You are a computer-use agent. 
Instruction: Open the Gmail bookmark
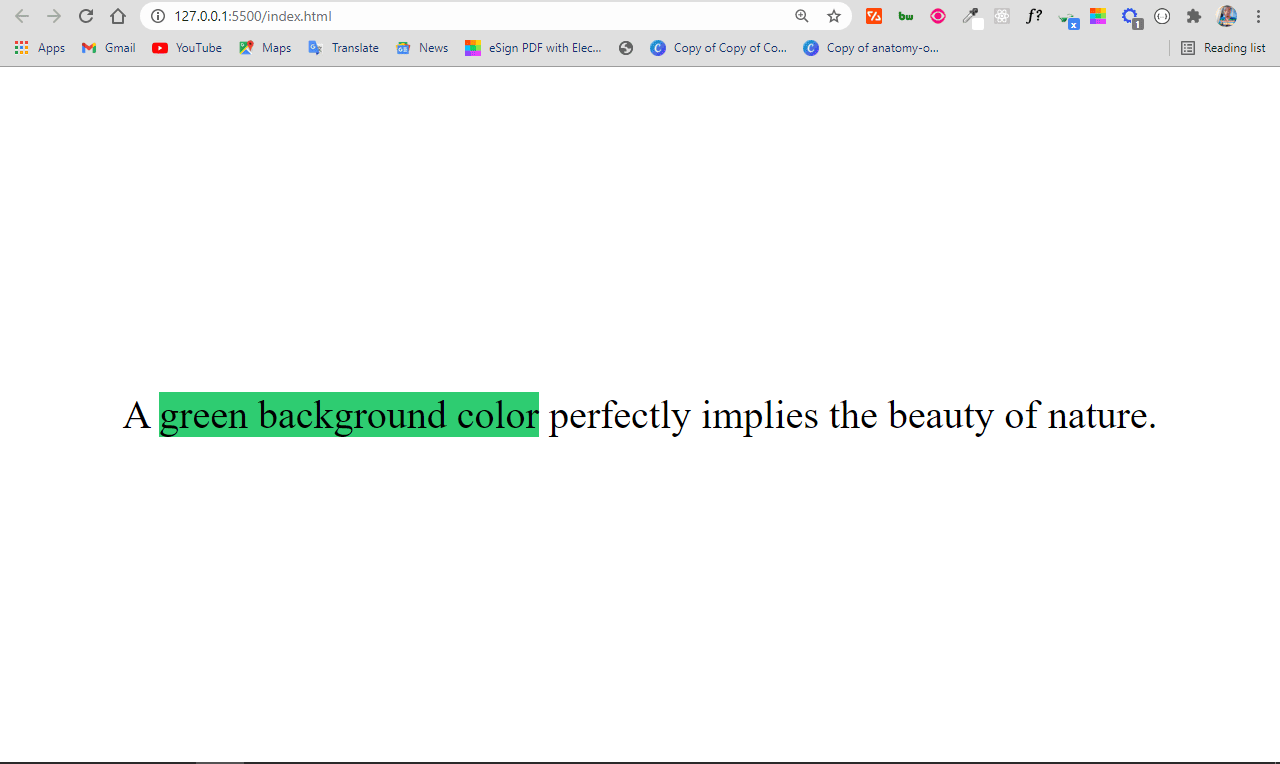tap(109, 48)
